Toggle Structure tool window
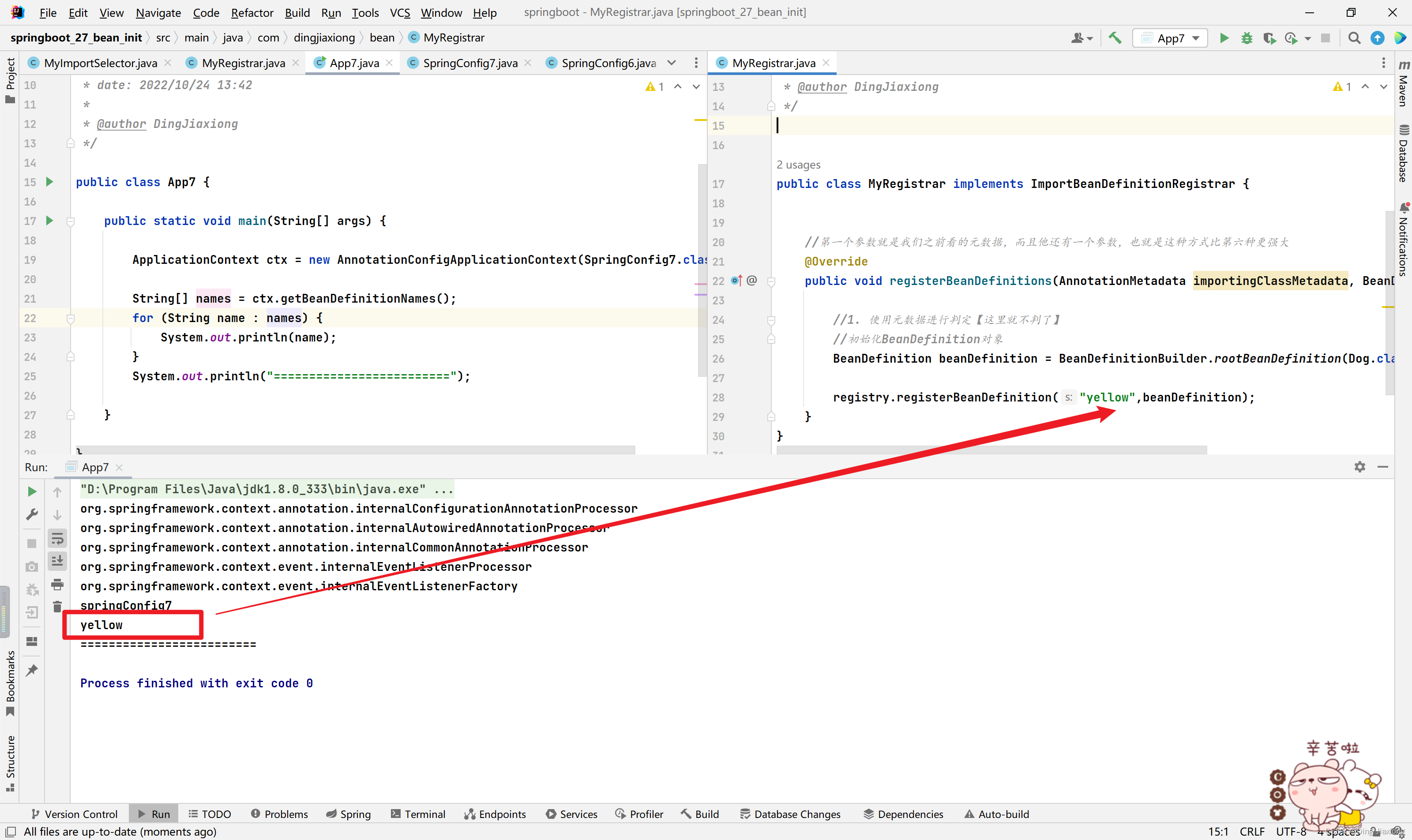The height and width of the screenshot is (840, 1412). click(x=10, y=763)
